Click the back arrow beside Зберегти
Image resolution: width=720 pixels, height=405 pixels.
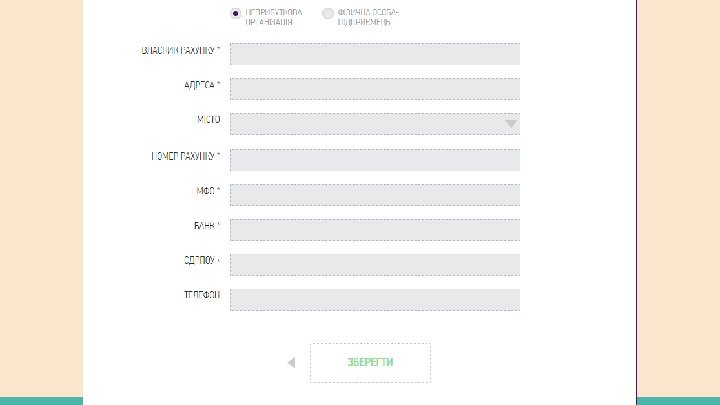[291, 363]
